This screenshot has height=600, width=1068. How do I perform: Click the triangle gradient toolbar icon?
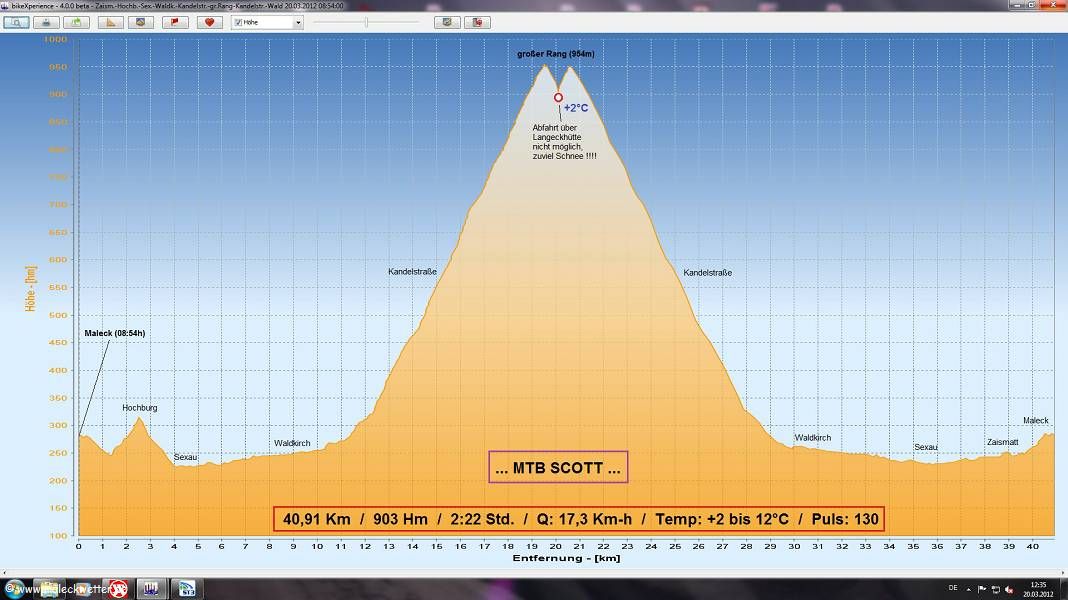coord(111,22)
